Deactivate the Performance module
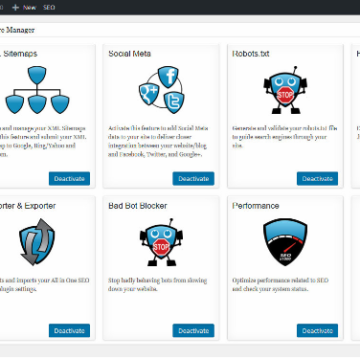360x360 pixels. click(x=317, y=331)
